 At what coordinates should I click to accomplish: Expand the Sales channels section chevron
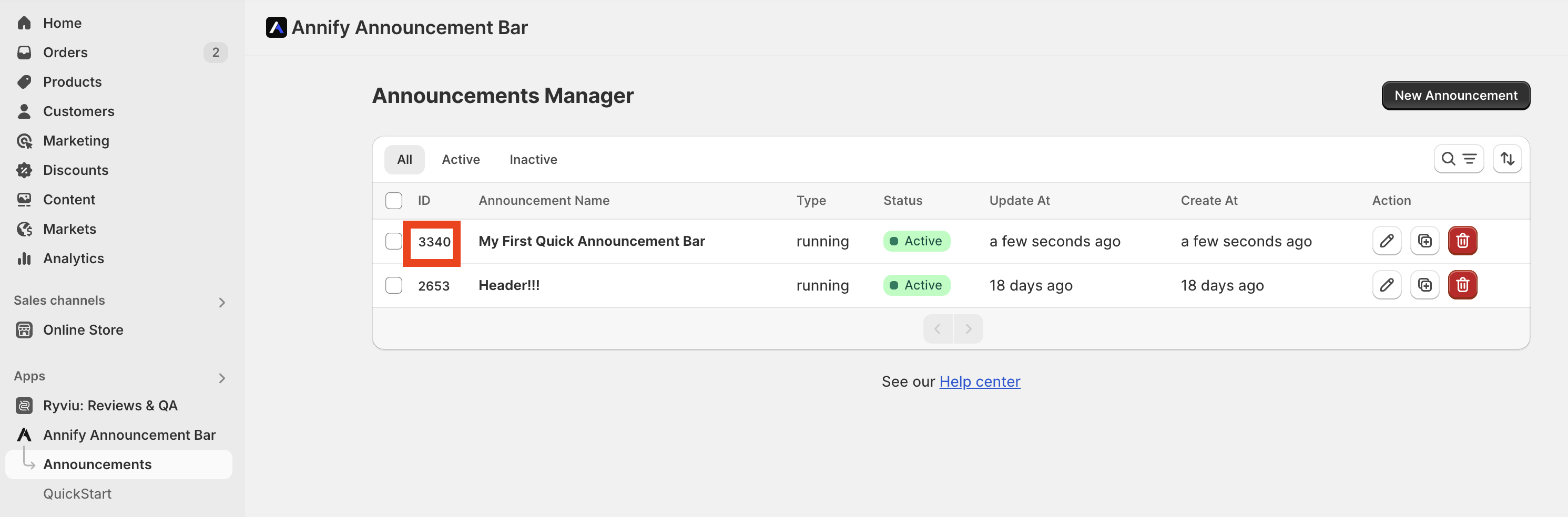221,302
